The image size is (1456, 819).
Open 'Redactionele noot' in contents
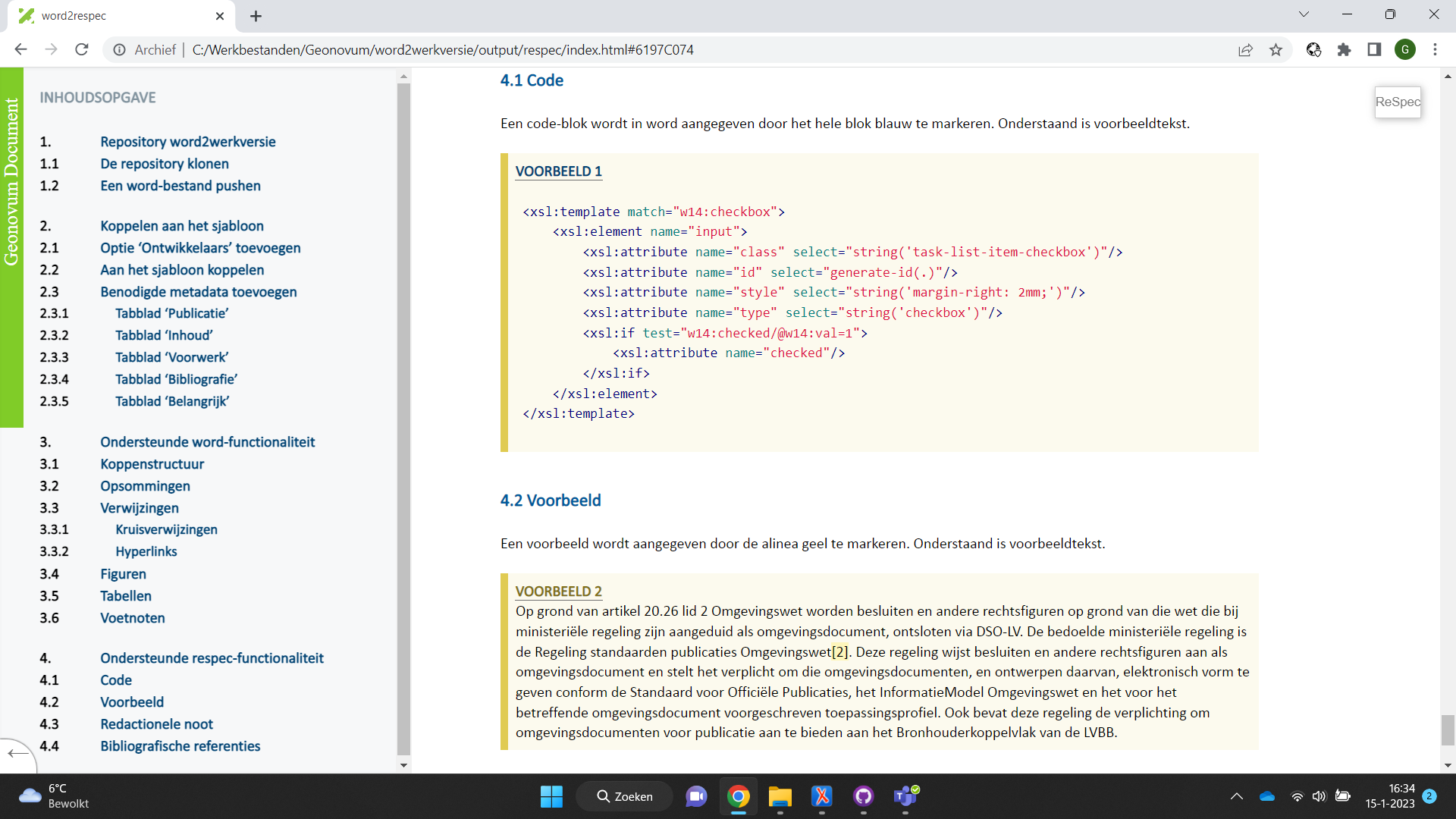coord(157,724)
